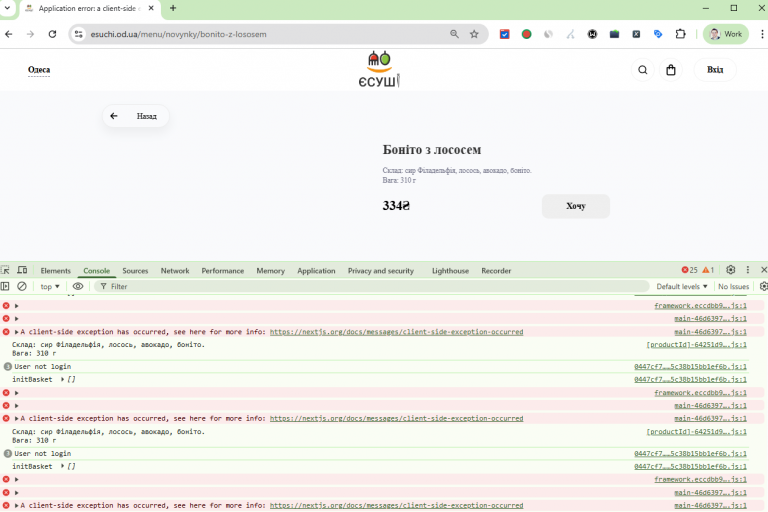Bookmark this page with the star icon
Viewport: 768px width, 512px height.
point(474,34)
